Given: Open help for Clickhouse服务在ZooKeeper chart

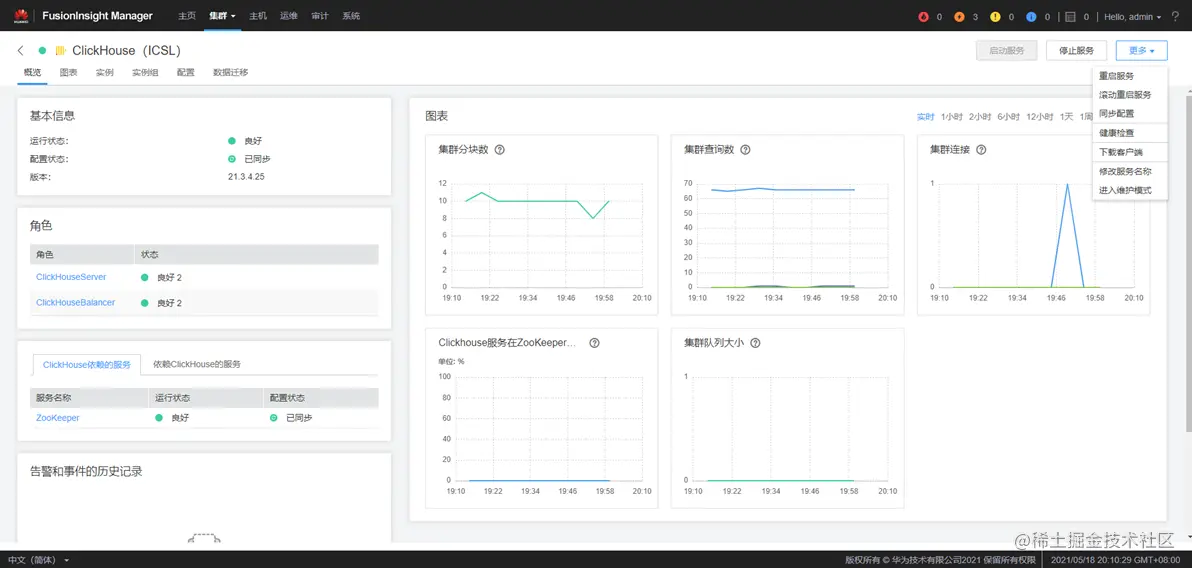Looking at the screenshot, I should (594, 343).
